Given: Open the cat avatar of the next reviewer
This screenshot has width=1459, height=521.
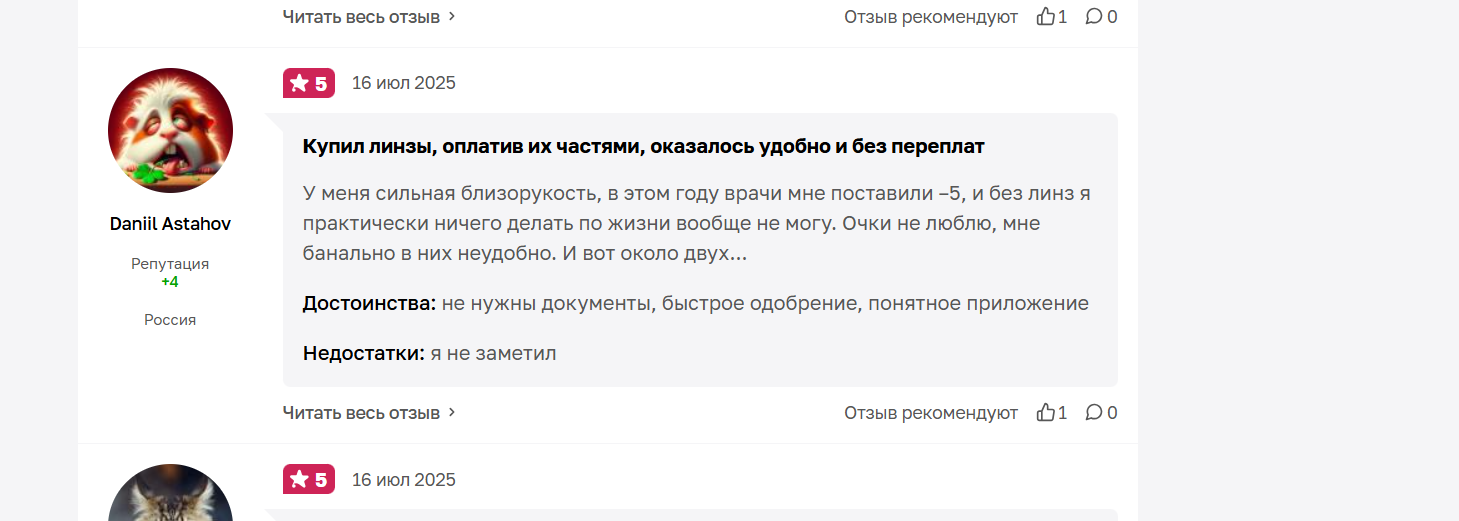Looking at the screenshot, I should click(x=170, y=493).
